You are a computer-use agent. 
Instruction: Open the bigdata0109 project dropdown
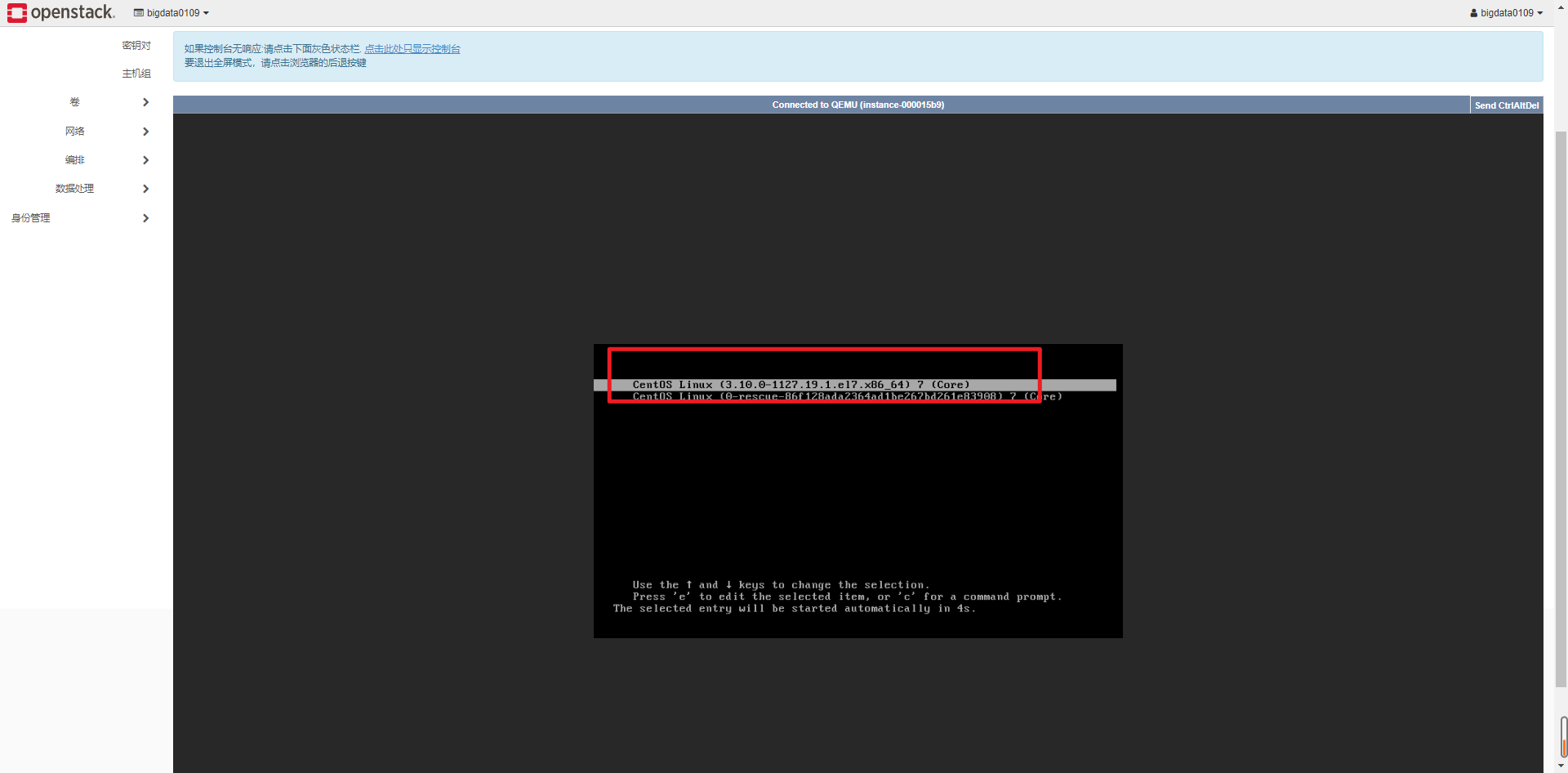tap(171, 13)
